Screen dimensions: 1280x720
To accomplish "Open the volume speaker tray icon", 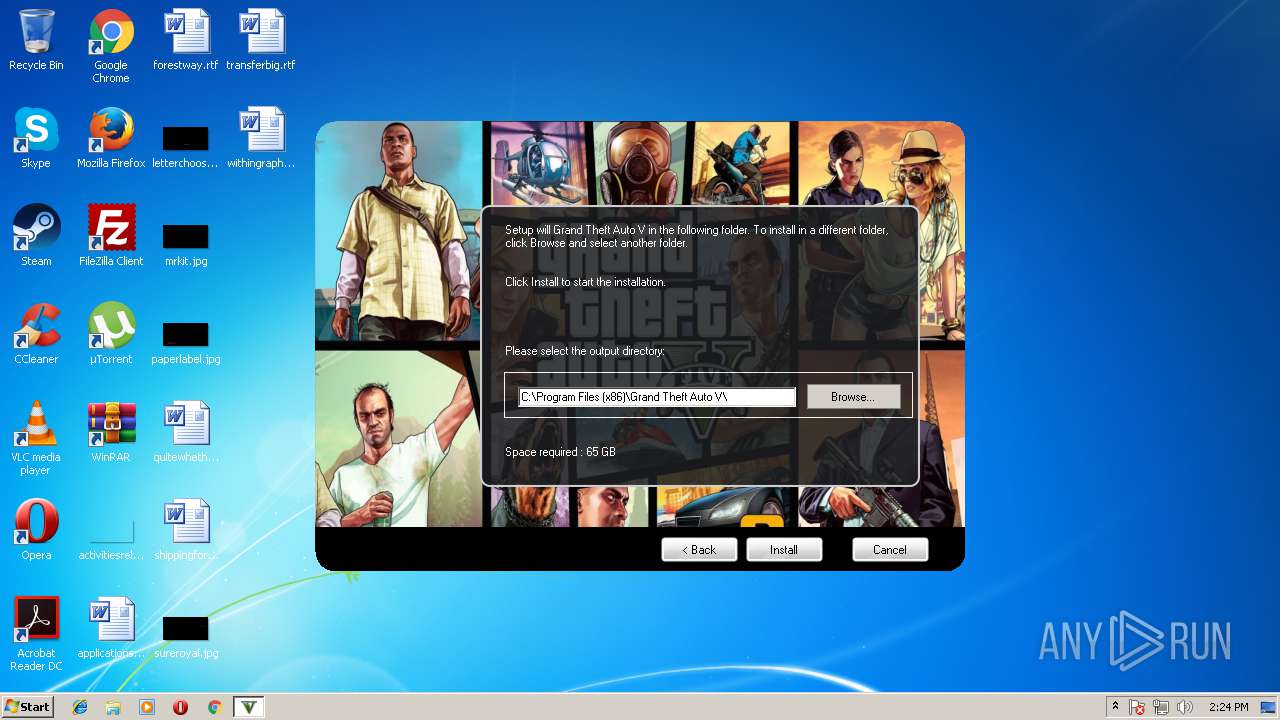I will [x=1185, y=707].
